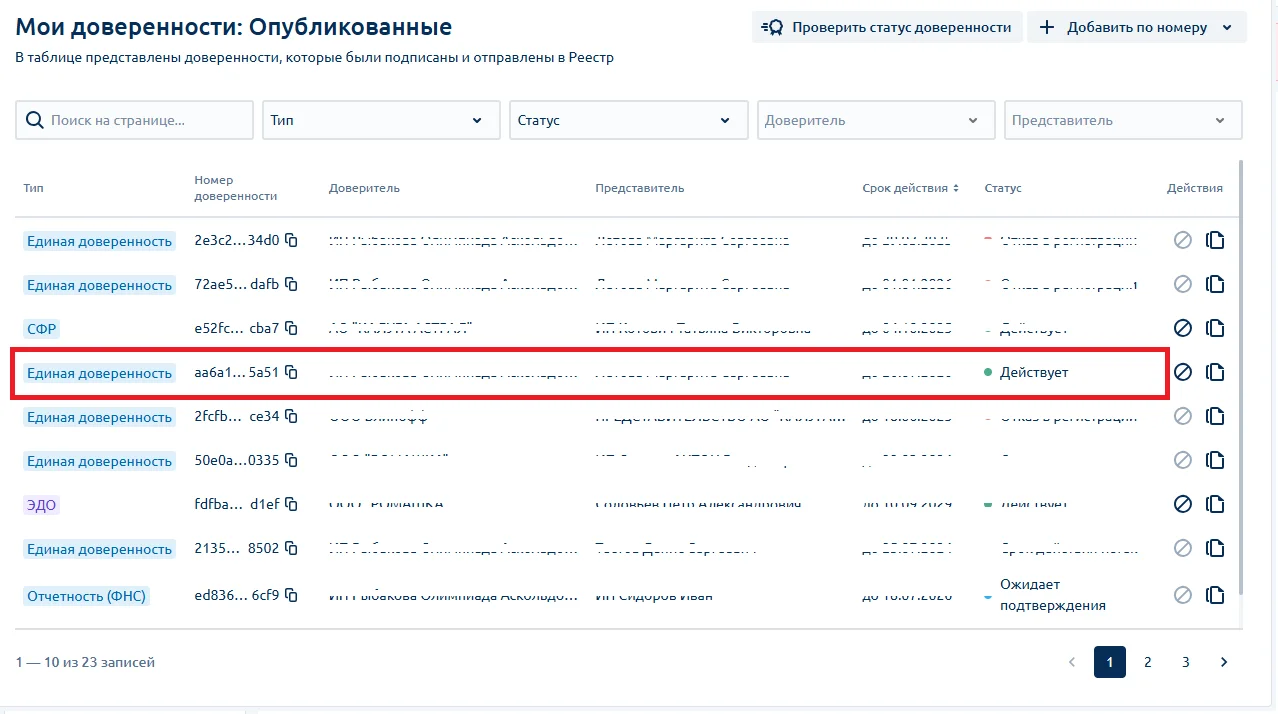The image size is (1278, 714).
Task: Click the magnifier icon in the search box
Action: (x=34, y=120)
